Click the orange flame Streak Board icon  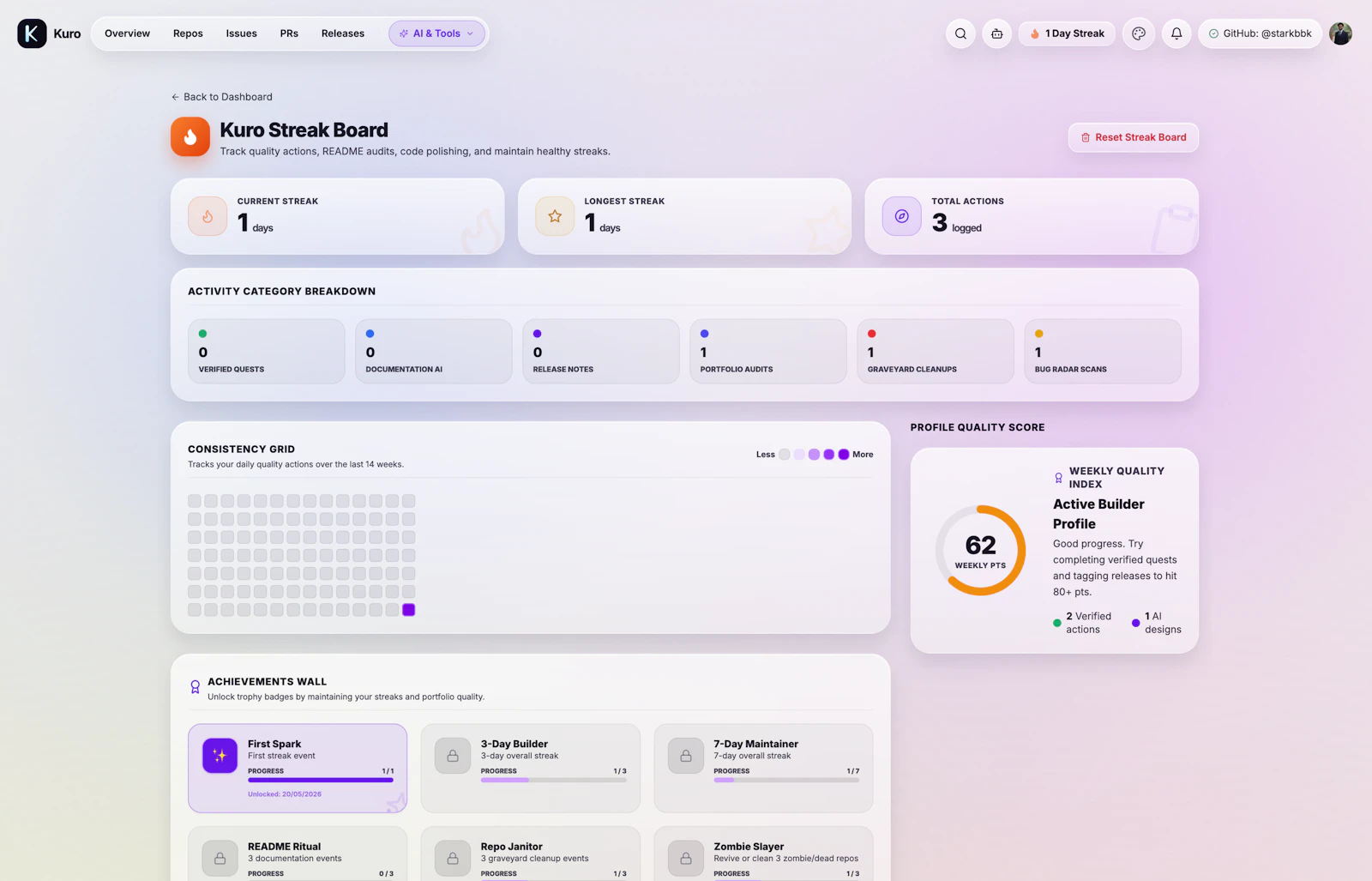click(190, 136)
